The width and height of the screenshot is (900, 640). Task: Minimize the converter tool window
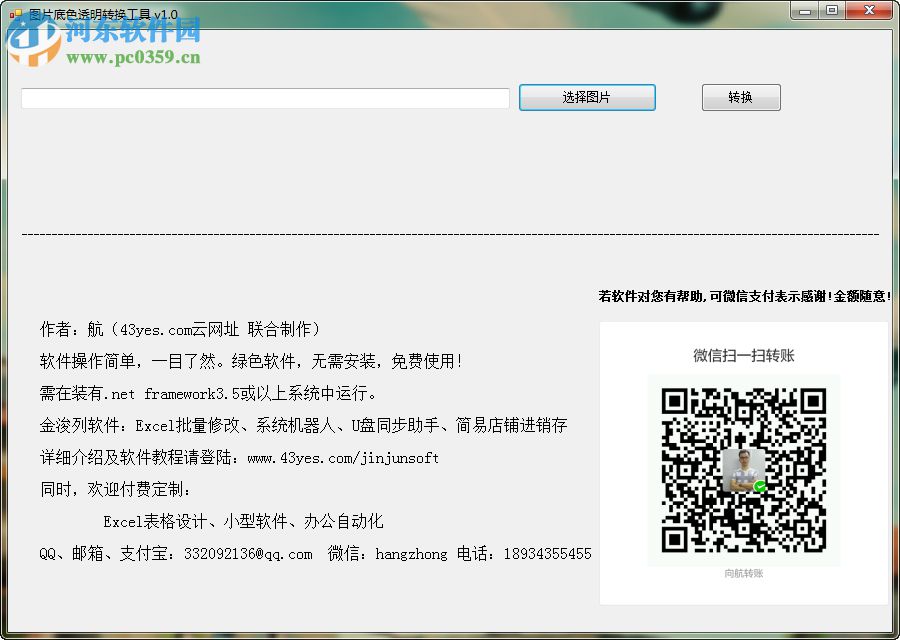tap(806, 10)
